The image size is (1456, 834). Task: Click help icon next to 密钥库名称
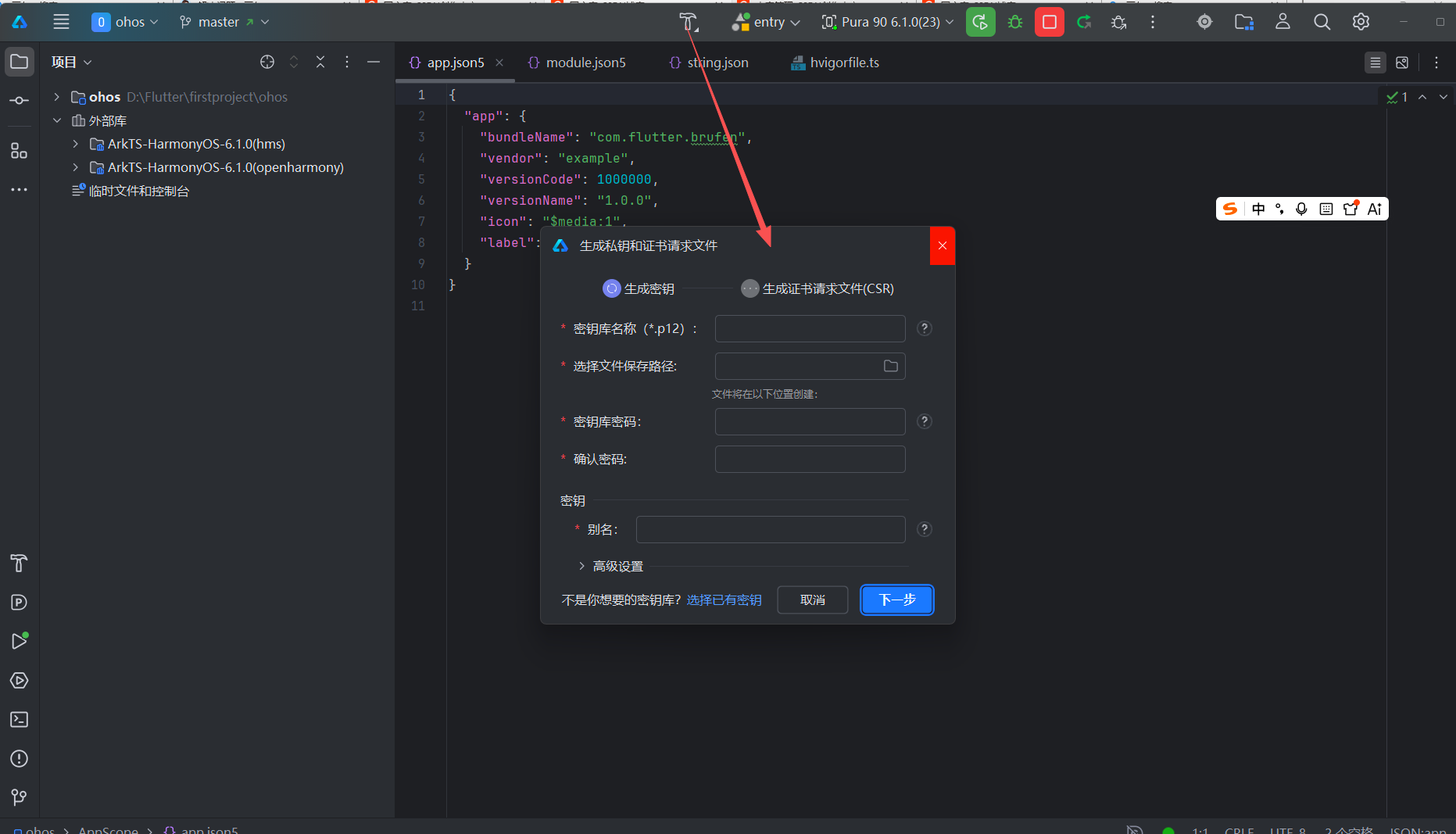click(925, 328)
